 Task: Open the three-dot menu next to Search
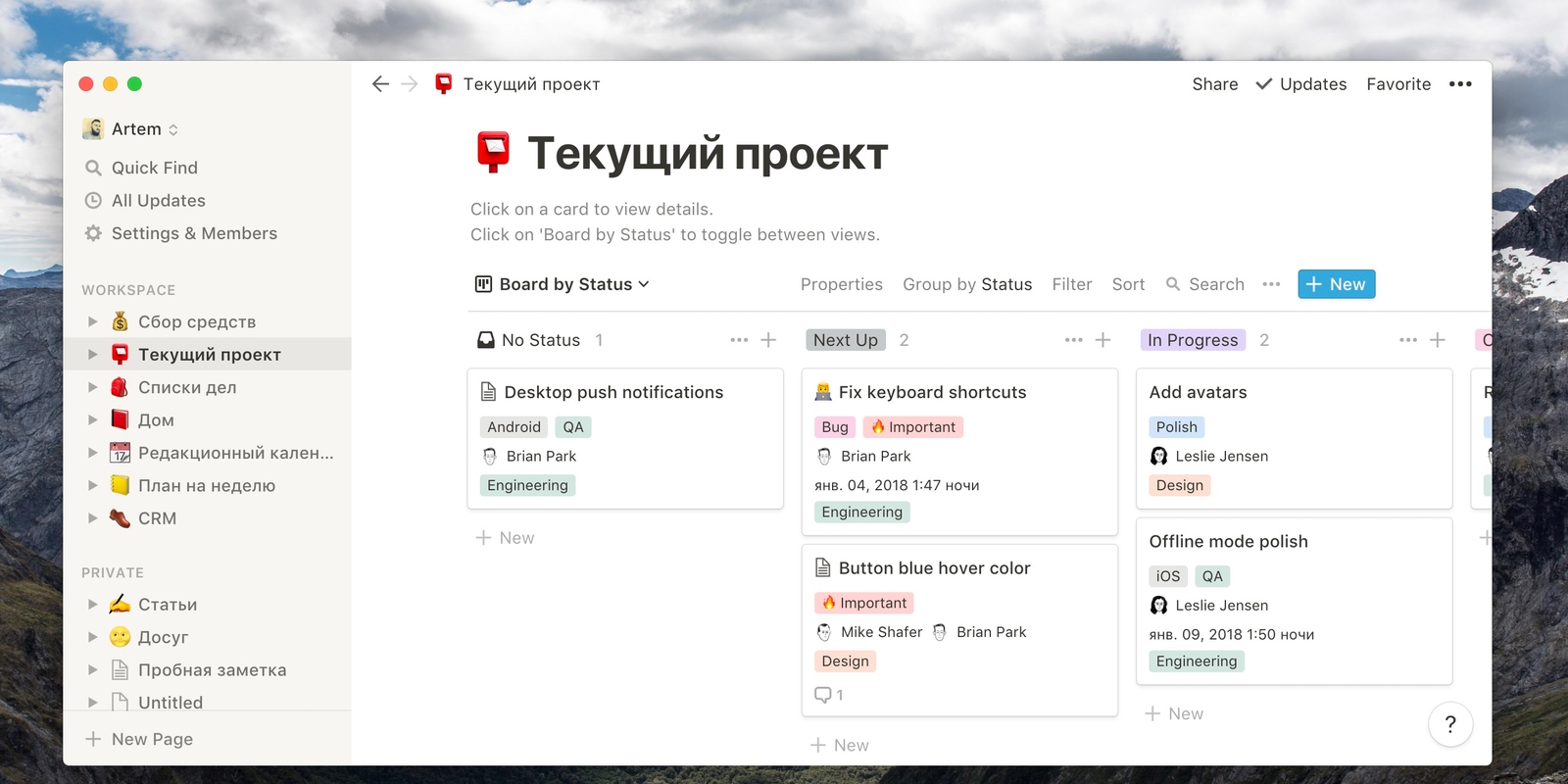(1271, 284)
